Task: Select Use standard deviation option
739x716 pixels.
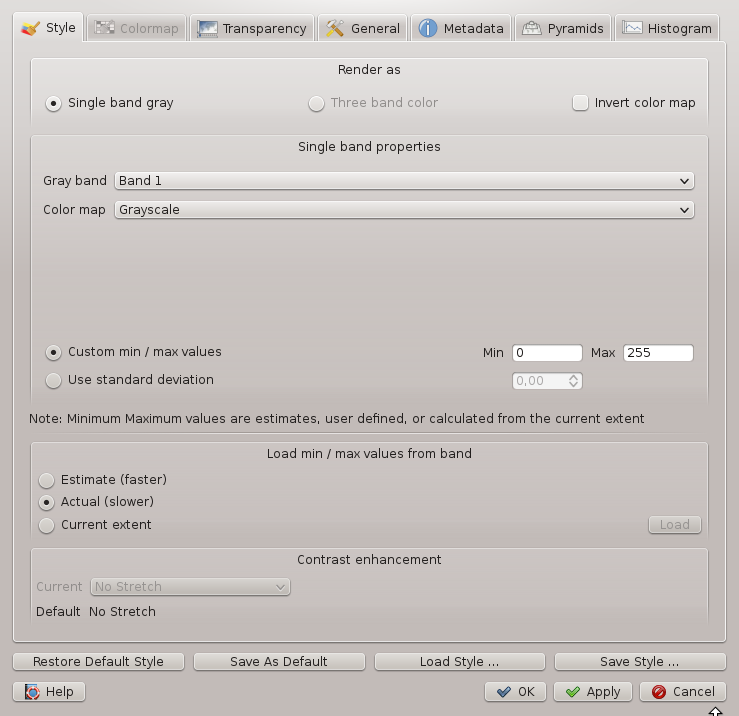Action: pos(54,380)
